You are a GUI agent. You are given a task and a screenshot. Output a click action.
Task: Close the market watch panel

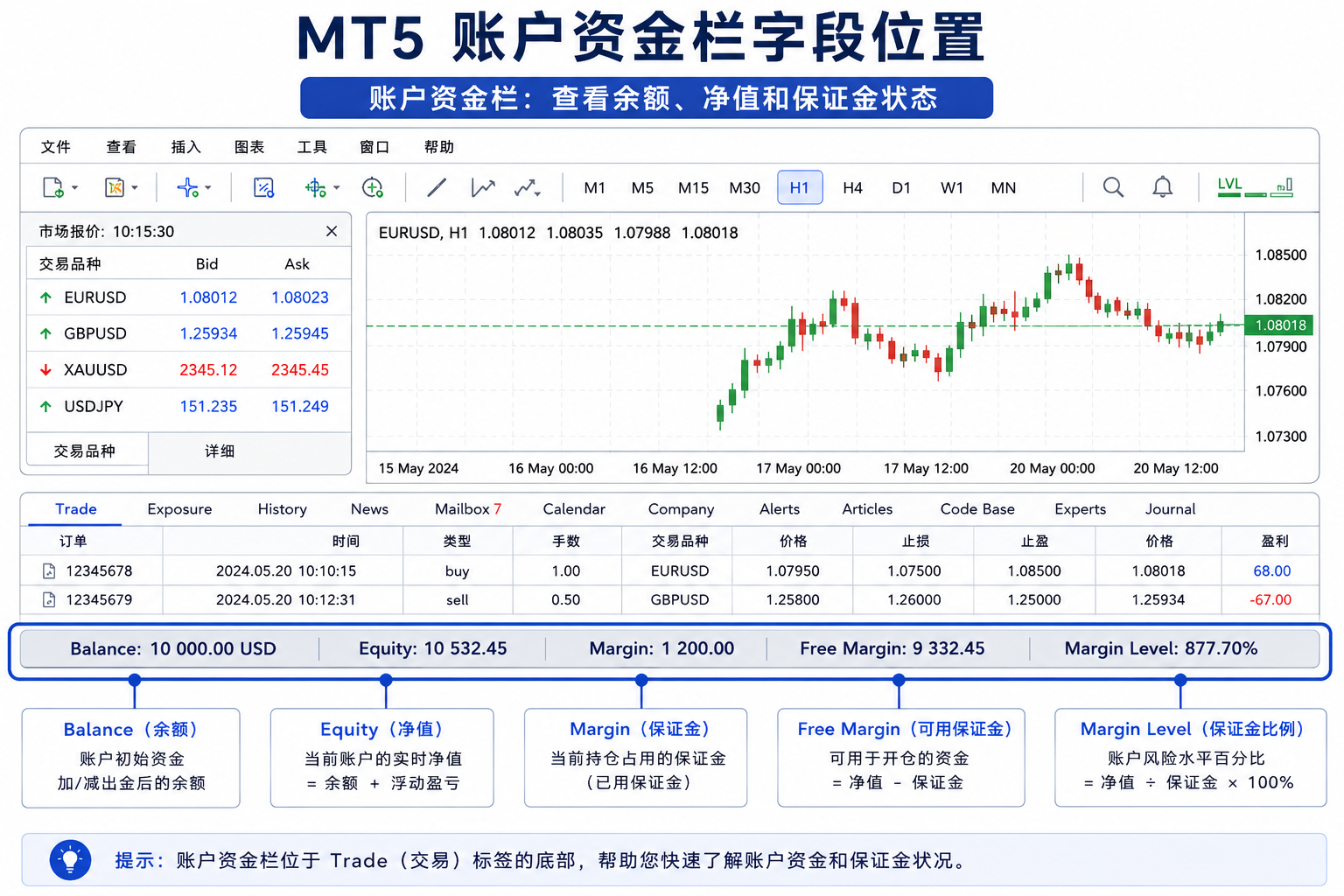click(332, 231)
